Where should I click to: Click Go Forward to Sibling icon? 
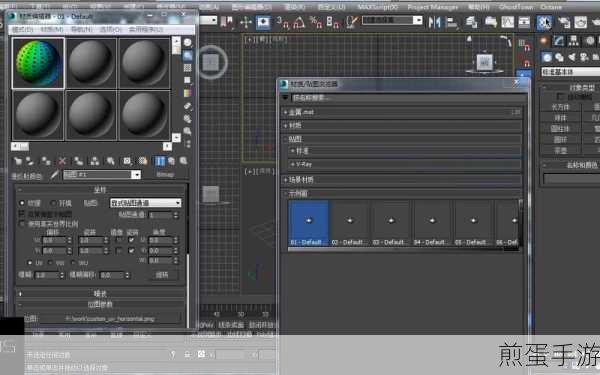(x=184, y=161)
